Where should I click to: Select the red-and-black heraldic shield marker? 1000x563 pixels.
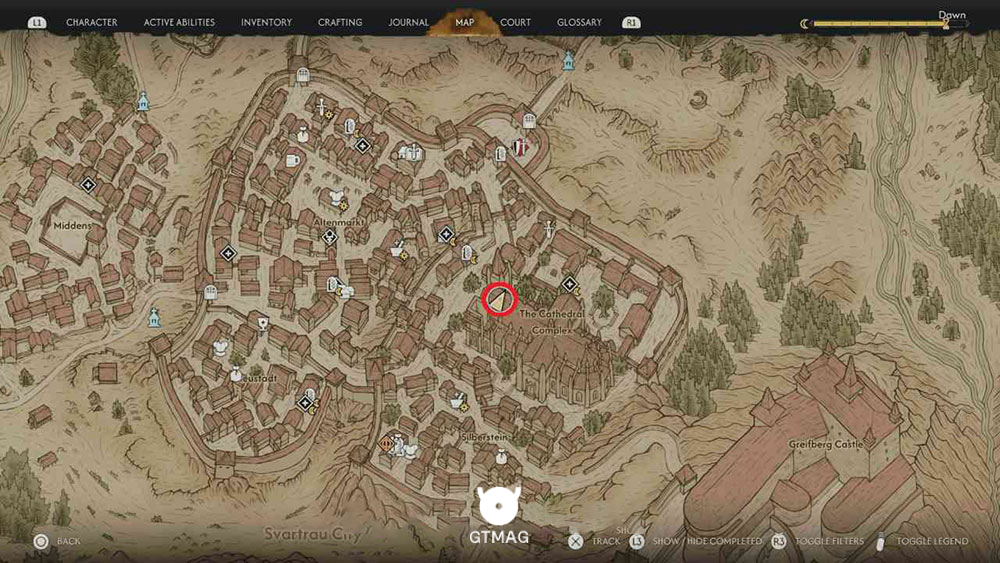pyautogui.click(x=522, y=147)
